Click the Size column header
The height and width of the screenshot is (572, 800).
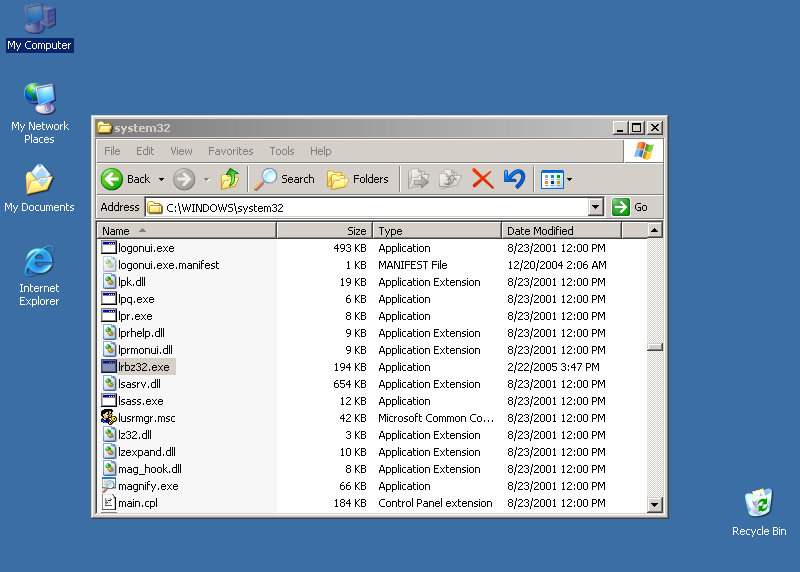pos(324,231)
